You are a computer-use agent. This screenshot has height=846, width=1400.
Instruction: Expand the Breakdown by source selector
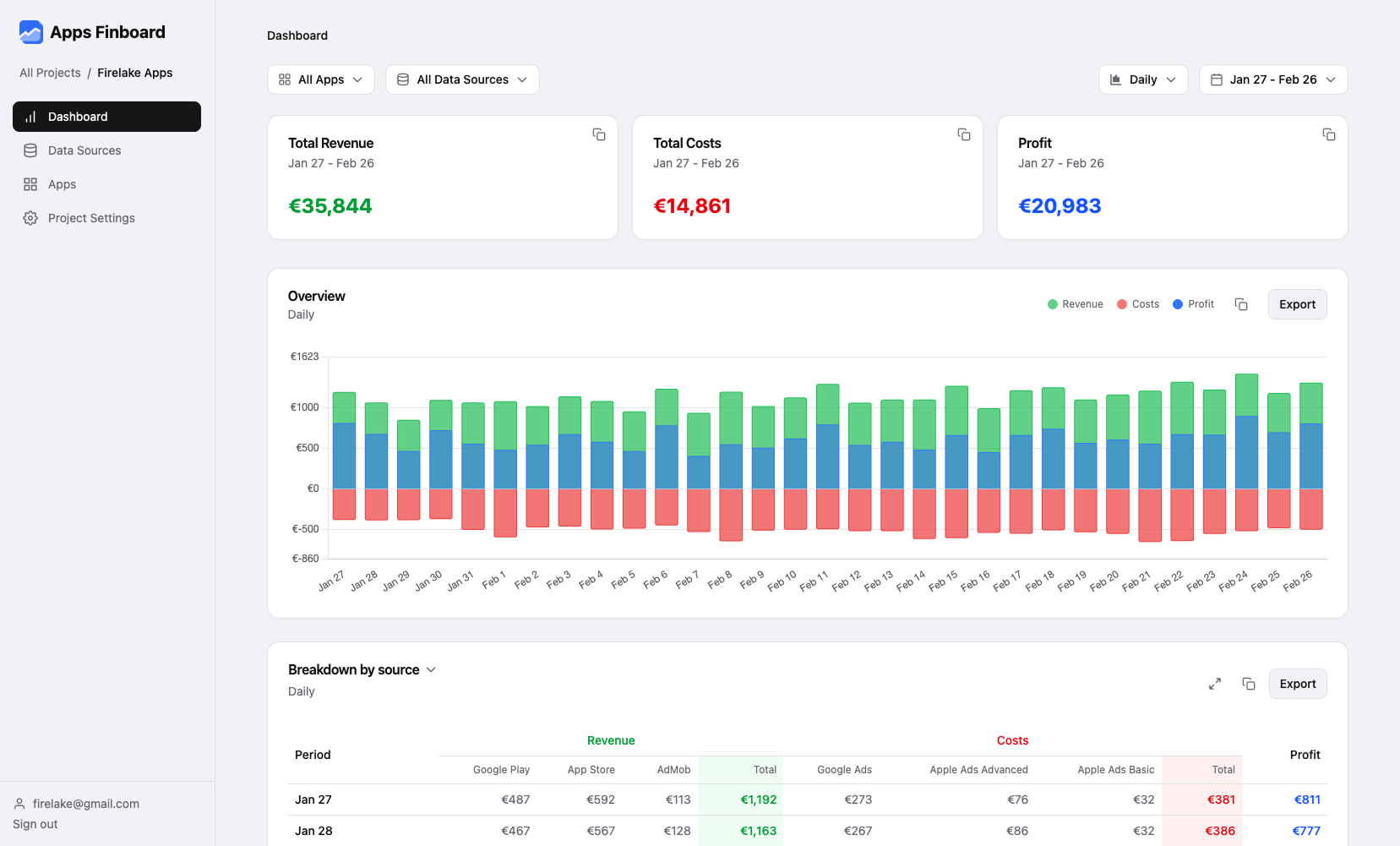[x=432, y=669]
